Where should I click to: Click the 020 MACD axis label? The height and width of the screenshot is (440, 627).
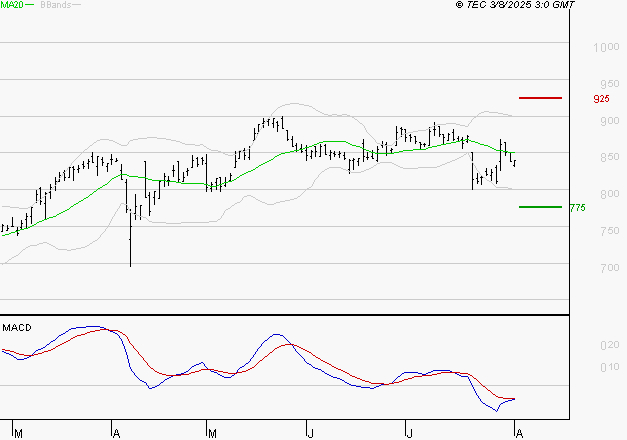tap(610, 345)
